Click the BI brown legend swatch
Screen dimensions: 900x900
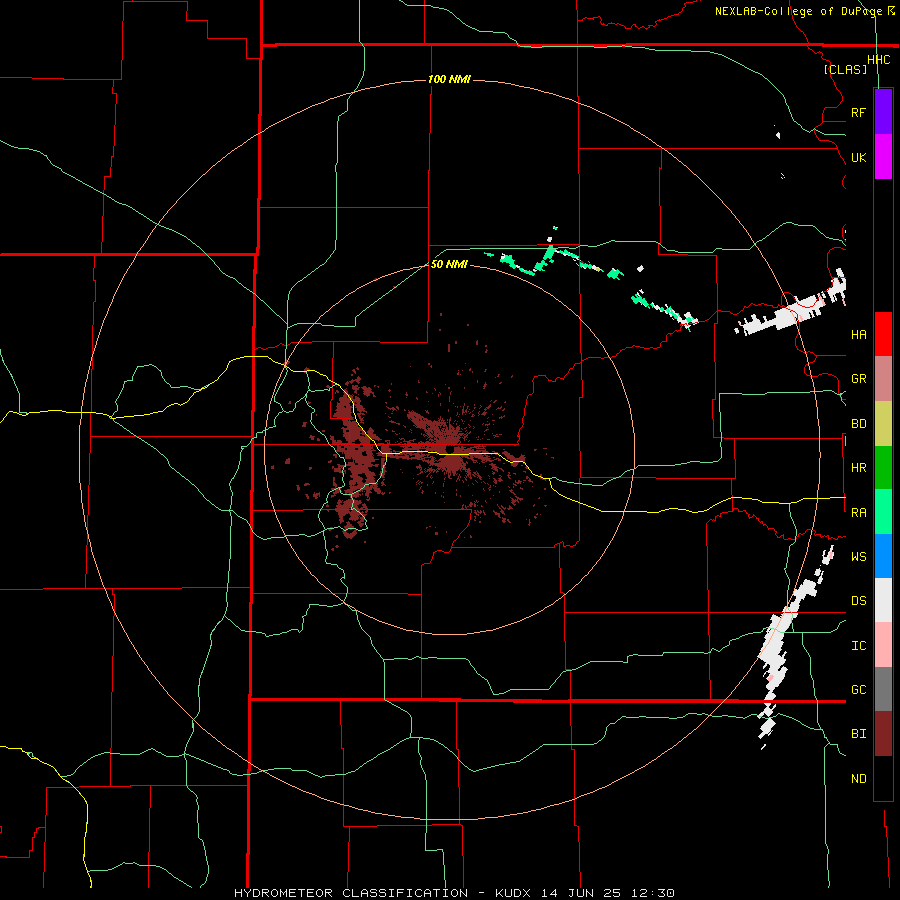(883, 734)
